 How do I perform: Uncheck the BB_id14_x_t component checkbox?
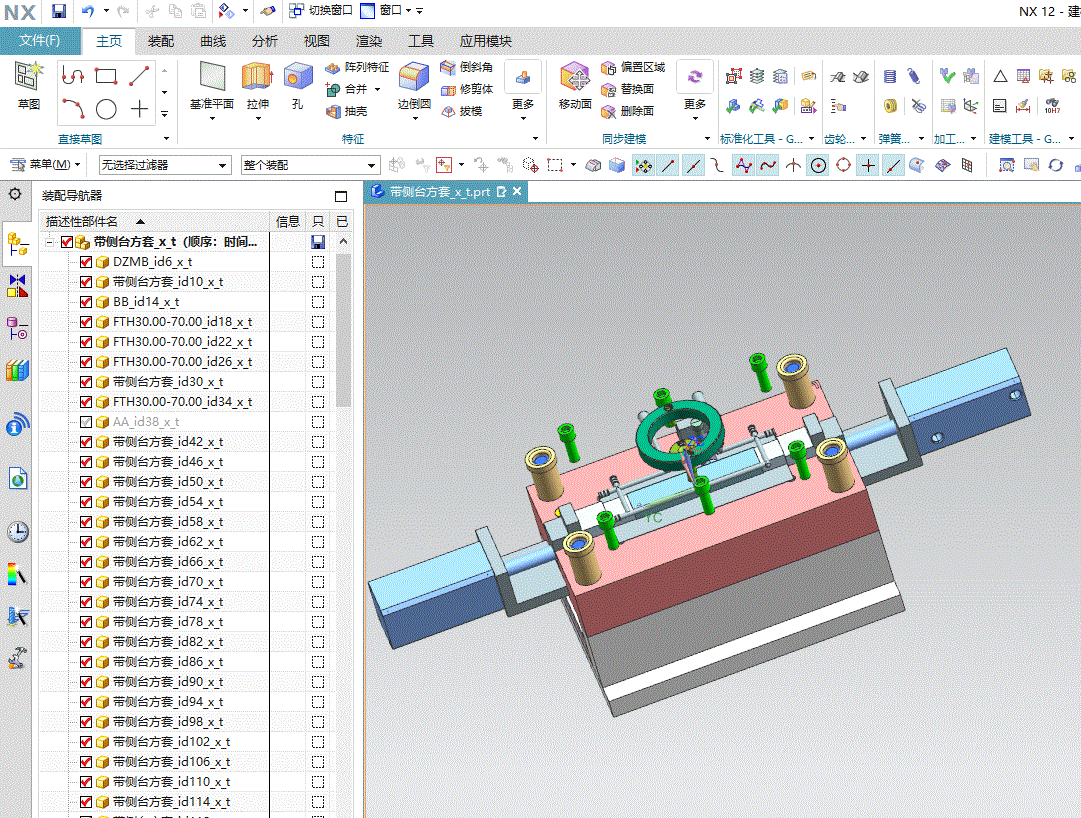86,302
